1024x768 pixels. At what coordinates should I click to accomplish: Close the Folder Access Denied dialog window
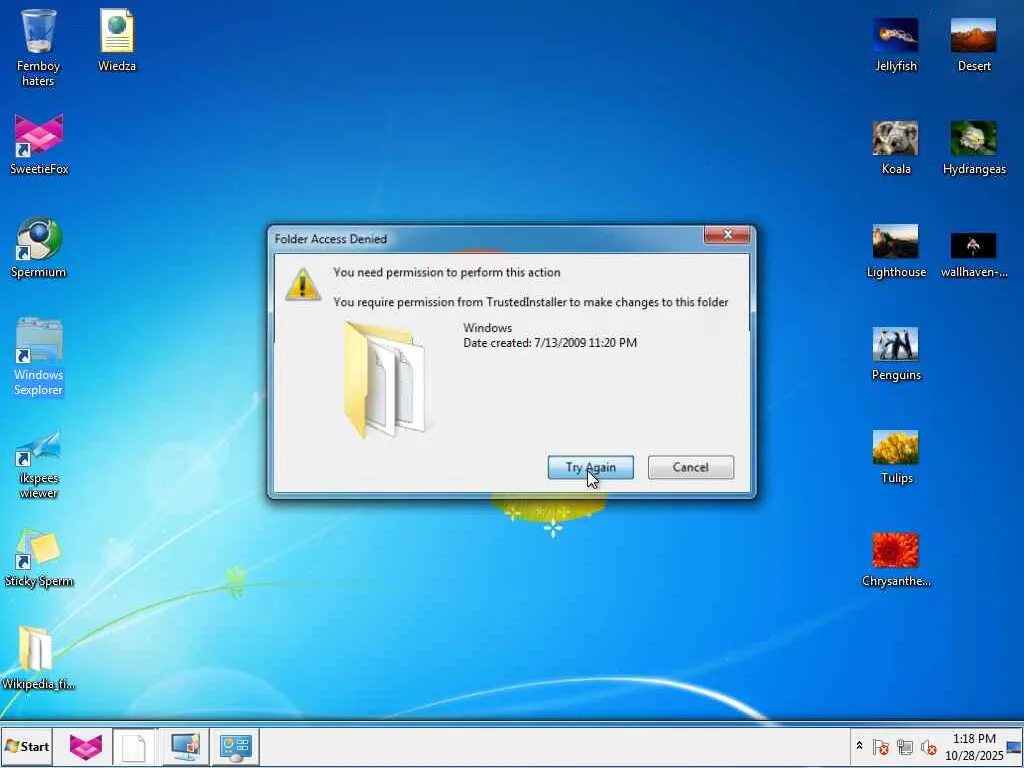click(727, 234)
